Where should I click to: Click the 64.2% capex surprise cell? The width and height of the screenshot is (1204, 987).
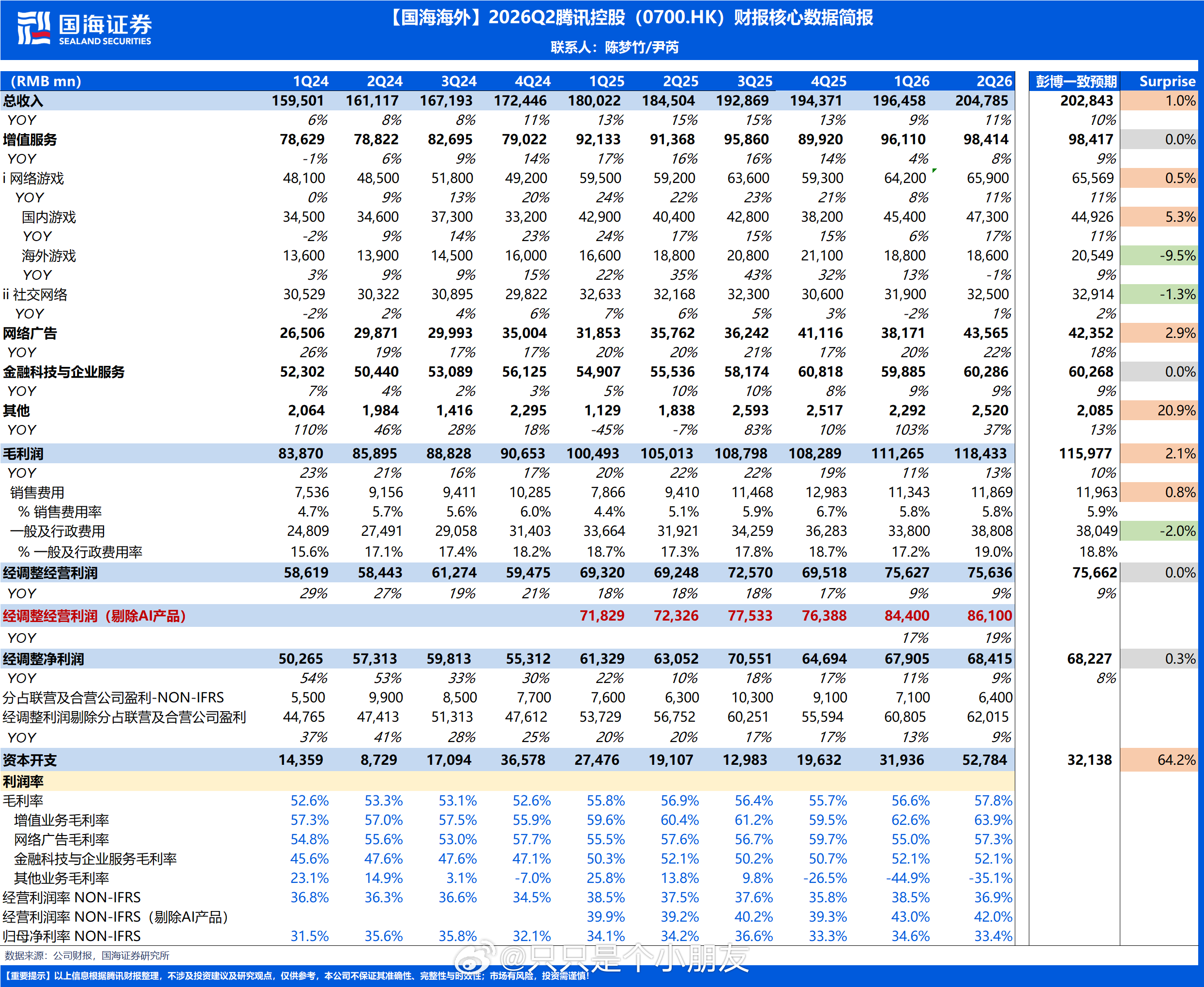[1159, 760]
